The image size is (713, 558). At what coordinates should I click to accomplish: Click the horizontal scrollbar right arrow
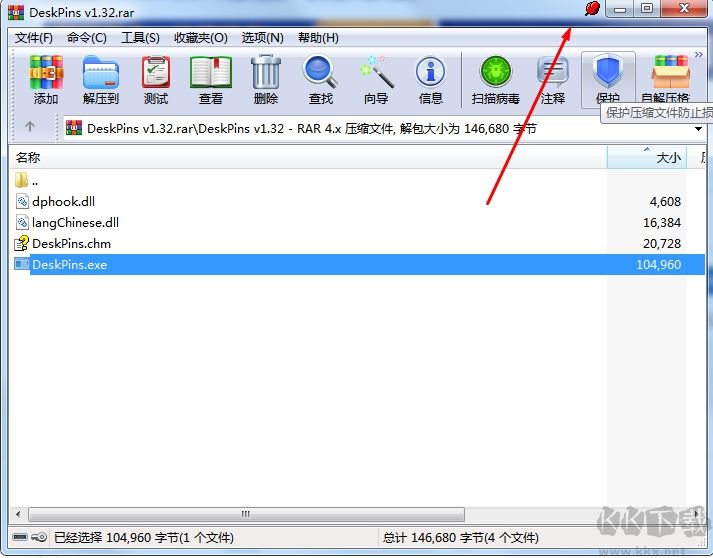696,514
